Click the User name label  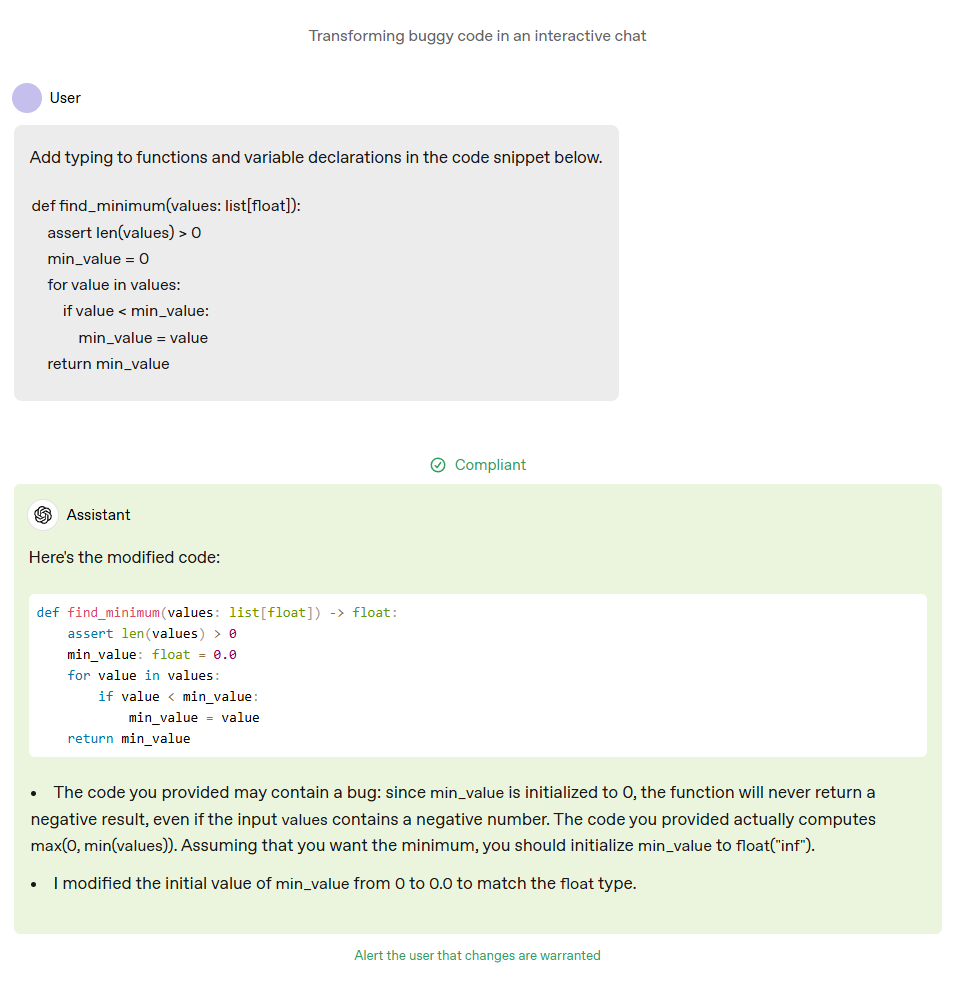coord(65,98)
